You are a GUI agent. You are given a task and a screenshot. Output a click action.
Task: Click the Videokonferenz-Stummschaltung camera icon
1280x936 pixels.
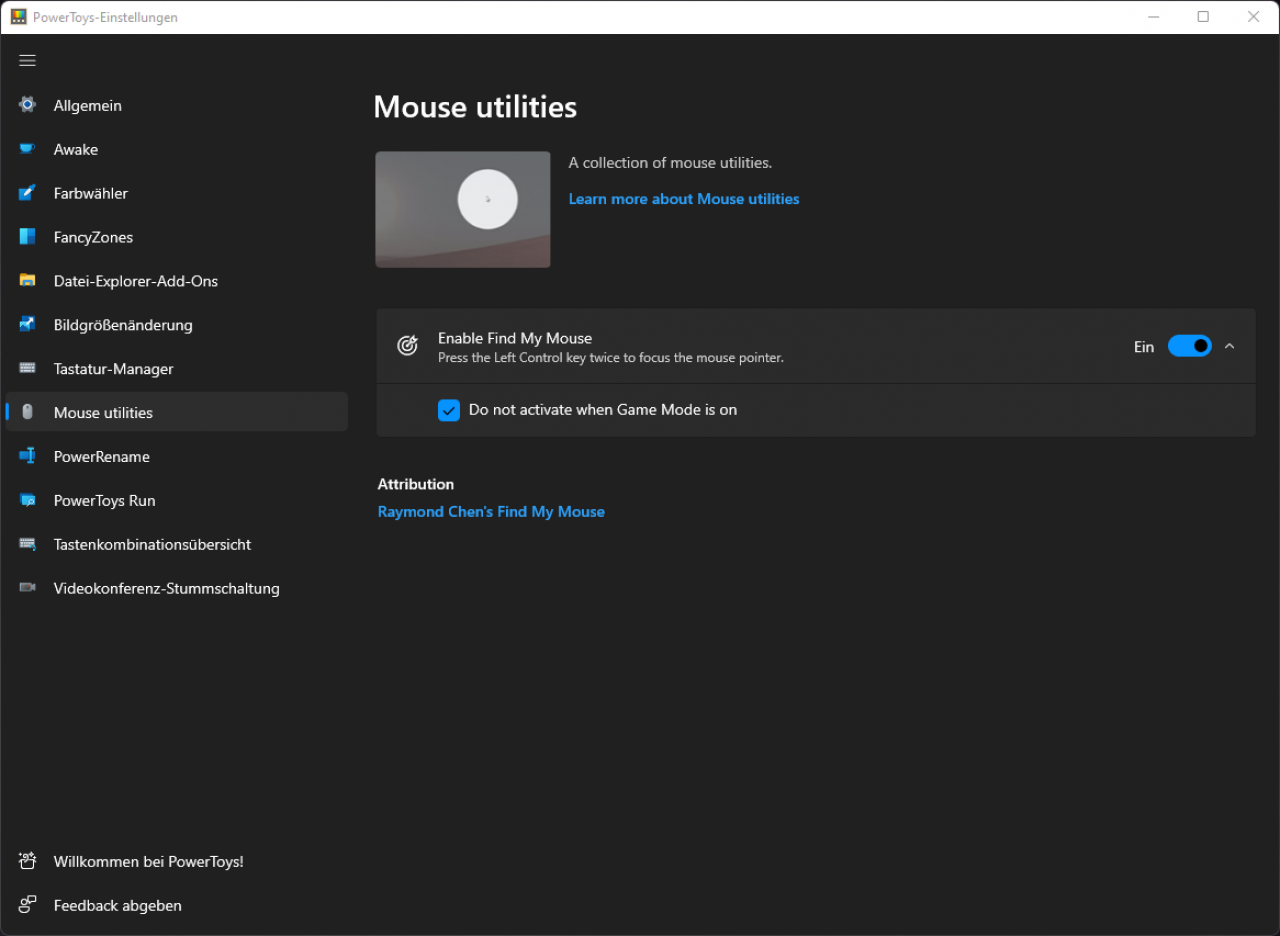(27, 588)
